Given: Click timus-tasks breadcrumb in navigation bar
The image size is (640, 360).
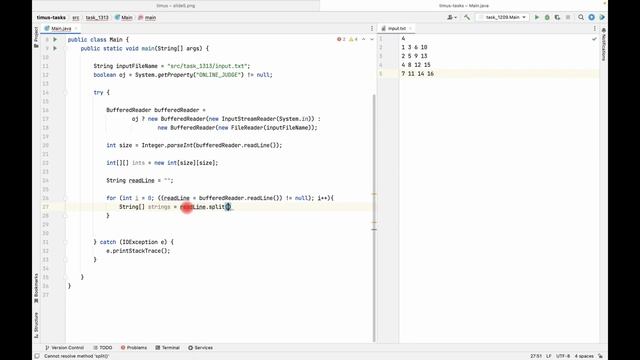Looking at the screenshot, I should click(x=51, y=18).
